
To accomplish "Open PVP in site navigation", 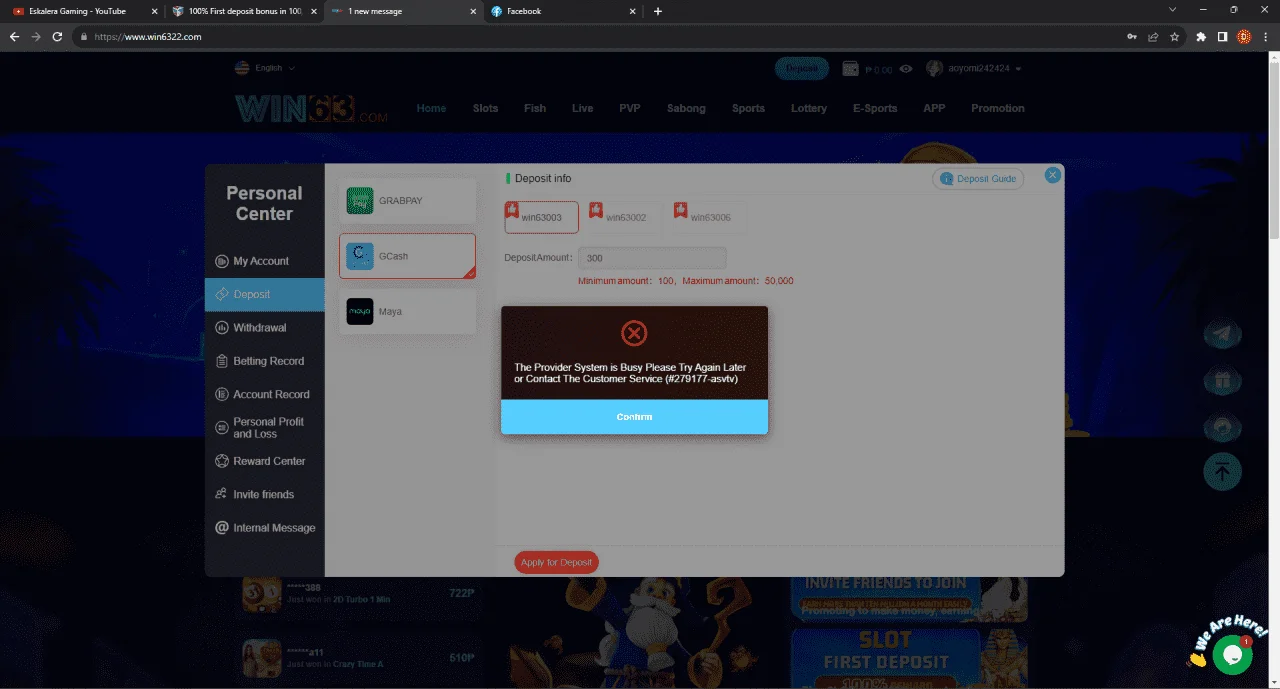I will (x=630, y=108).
